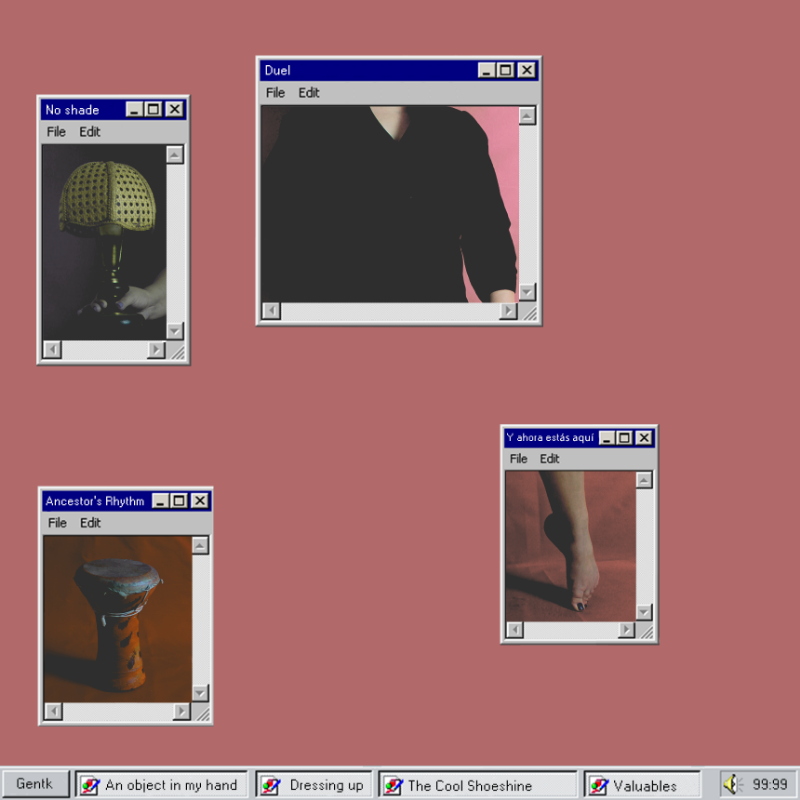The width and height of the screenshot is (800, 800).
Task: Open the Valuables taskbar item
Action: (642, 785)
